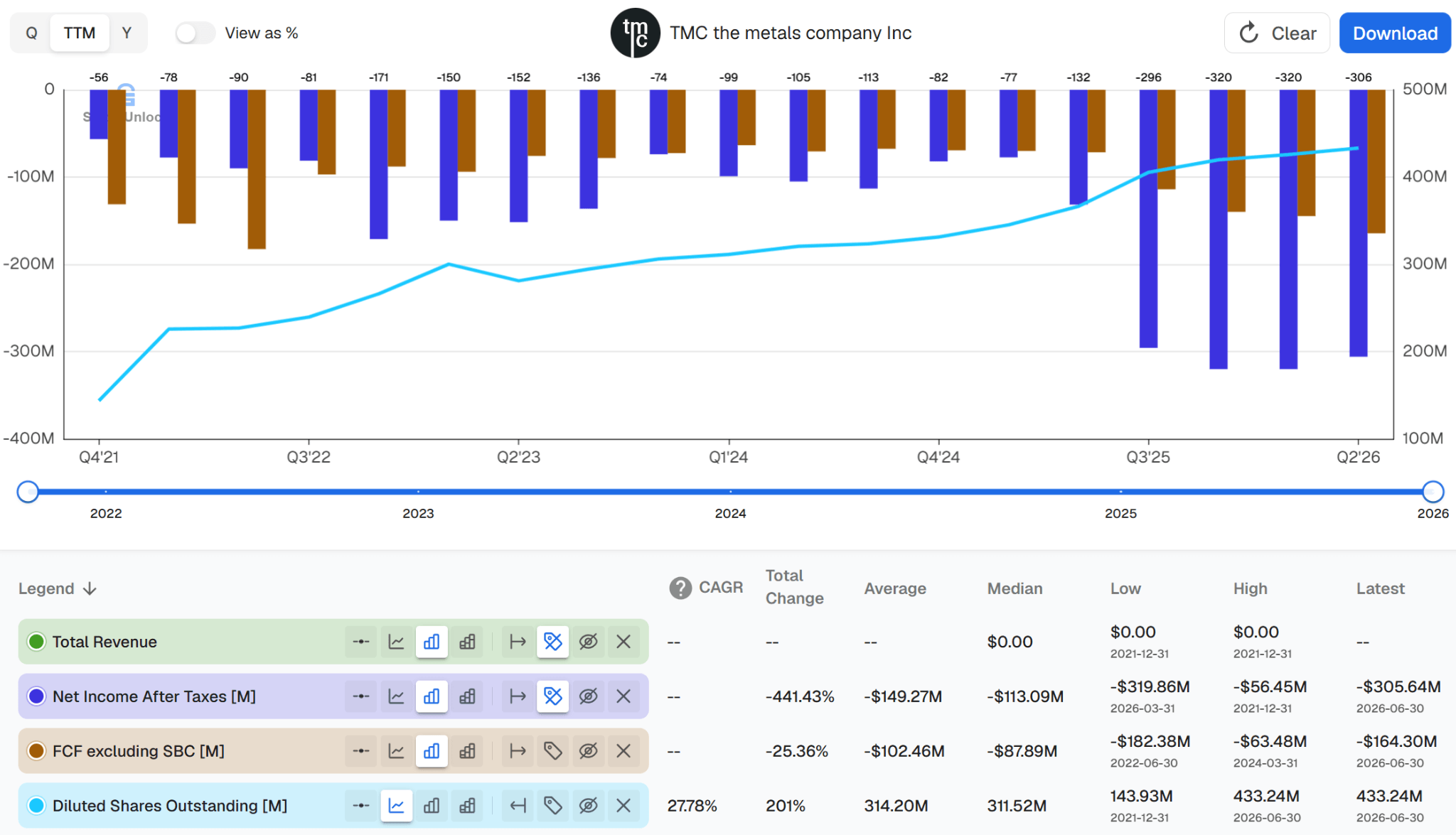Click the Net Income blue color swatch
This screenshot has height=835, width=1456.
click(36, 696)
